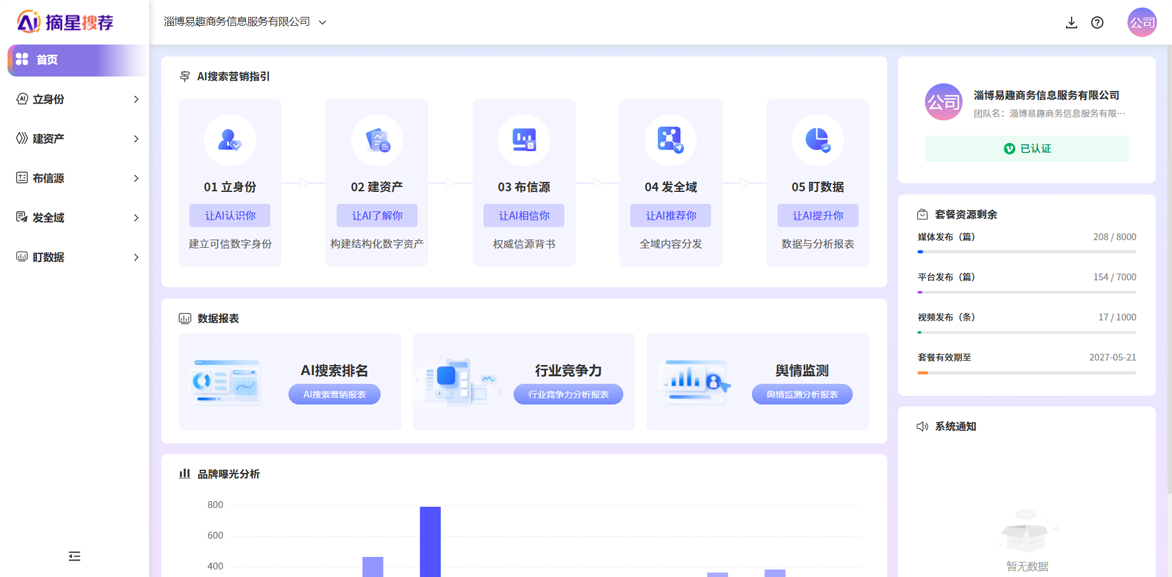Screen dimensions: 1172x577
Task: Click the 让AI相信你 button
Action: [524, 215]
